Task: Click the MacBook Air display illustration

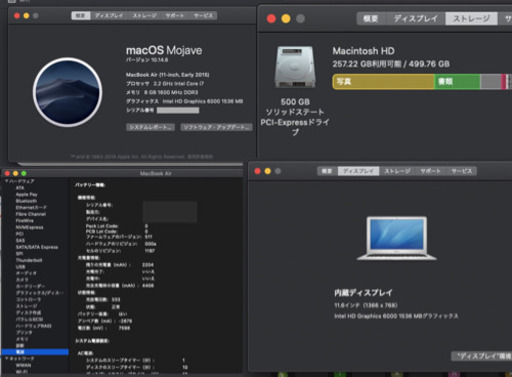Action: (396, 238)
